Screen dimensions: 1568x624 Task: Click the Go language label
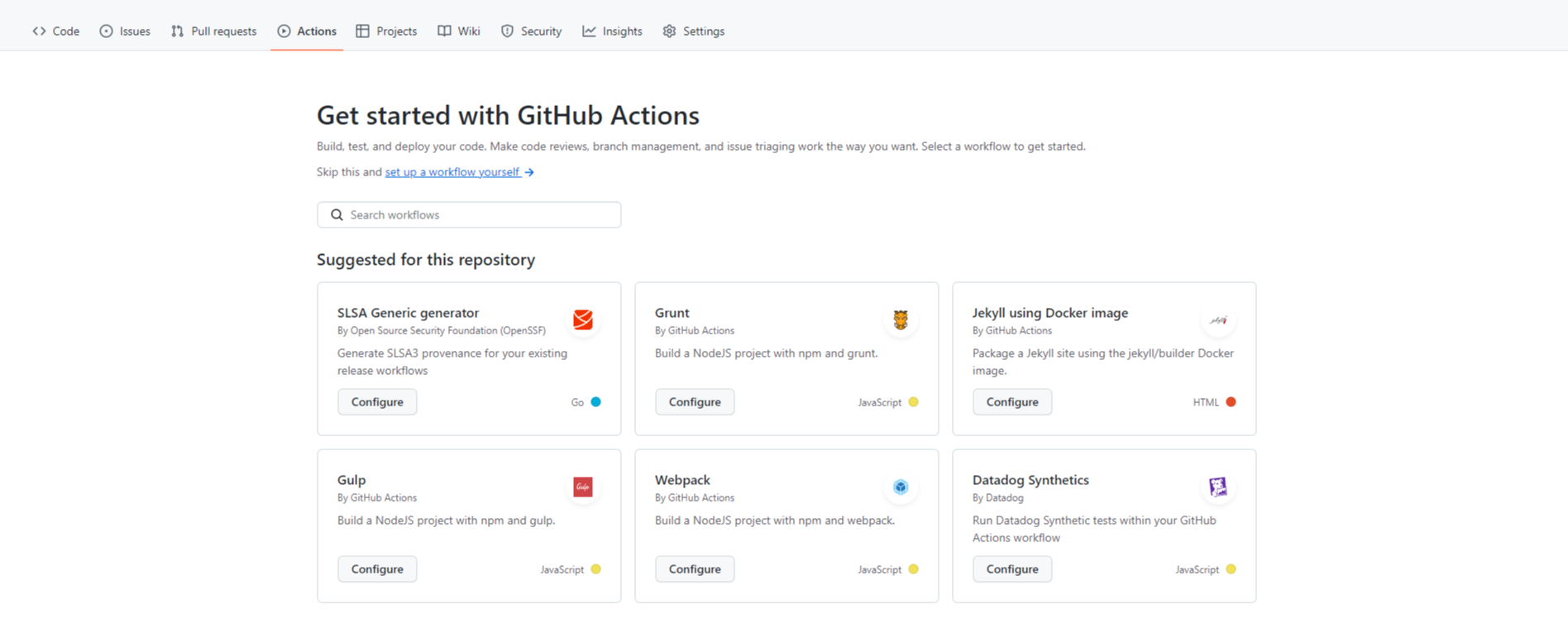click(577, 402)
